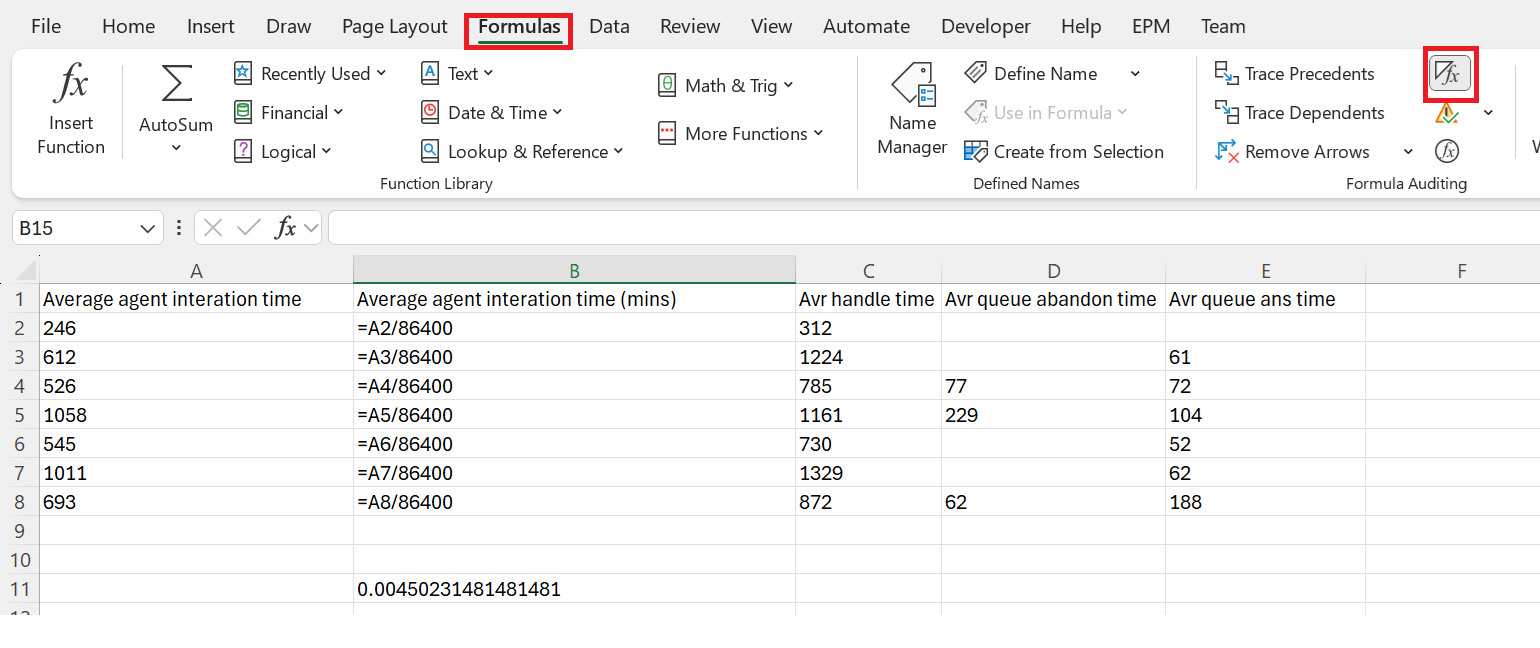Image resolution: width=1540 pixels, height=648 pixels.
Task: Switch to the Data tab
Action: click(609, 27)
